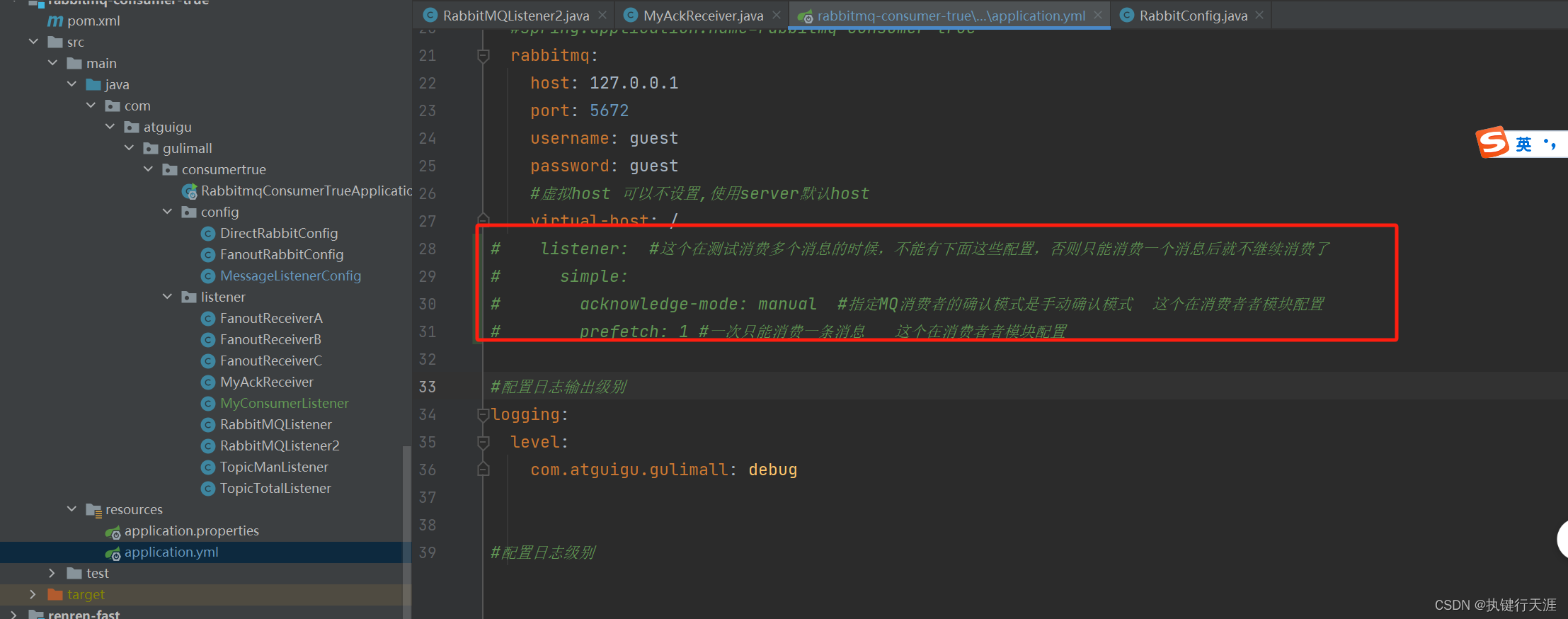
Task: Click the host value 127.0.0.1
Action: tap(634, 83)
